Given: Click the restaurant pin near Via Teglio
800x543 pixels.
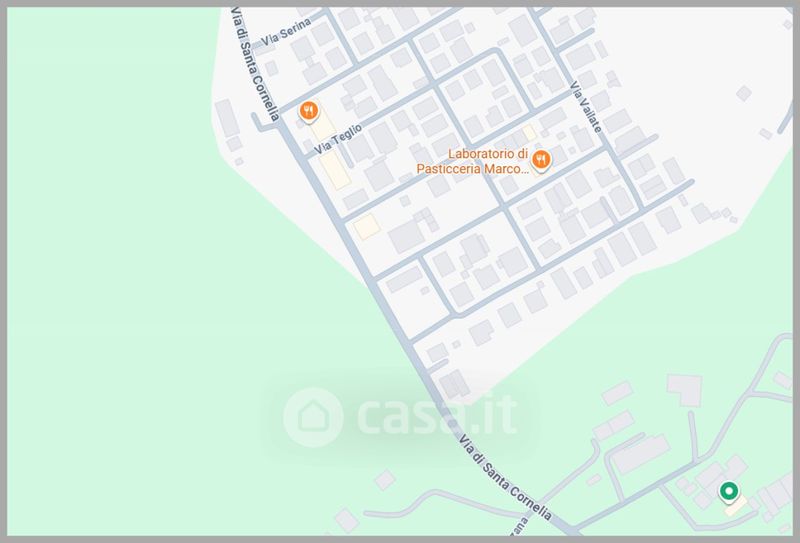Looking at the screenshot, I should coord(309,112).
